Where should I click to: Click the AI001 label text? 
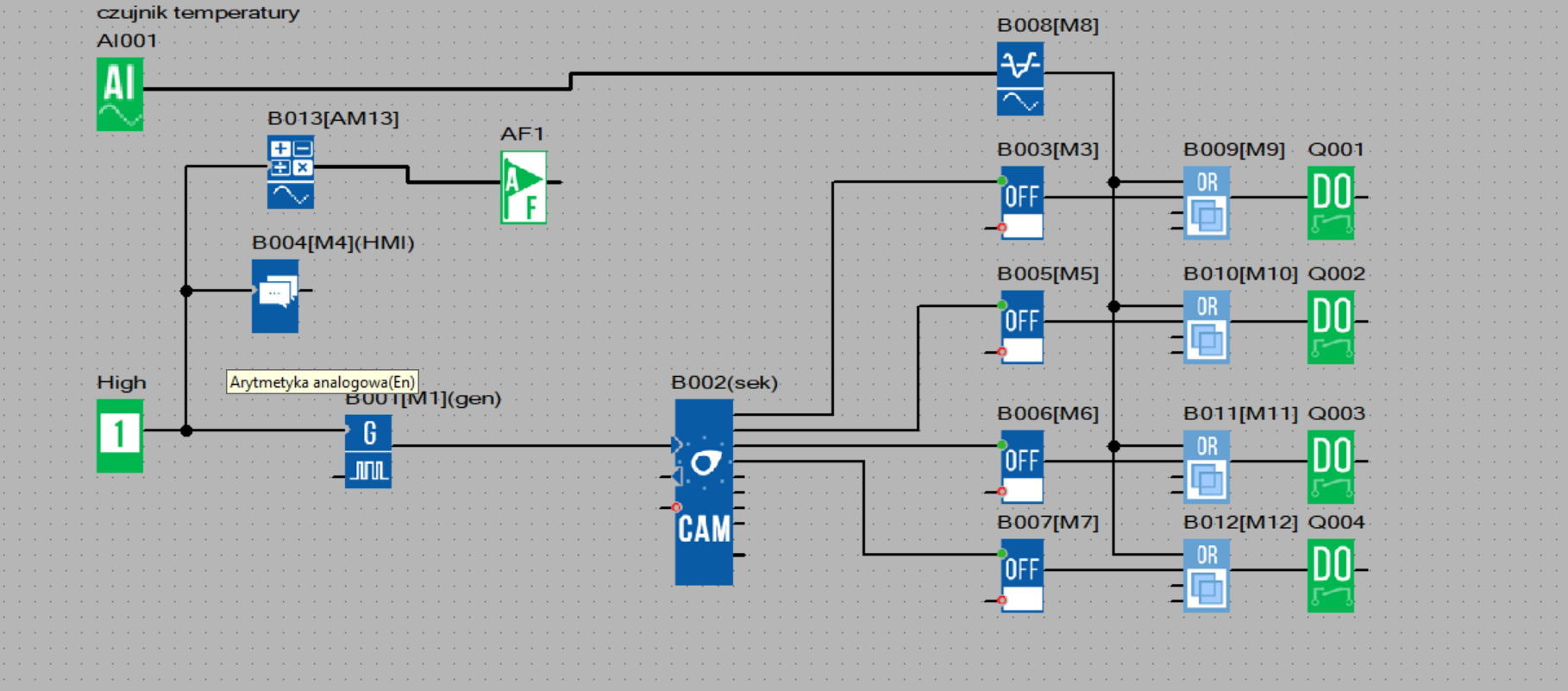click(x=127, y=41)
